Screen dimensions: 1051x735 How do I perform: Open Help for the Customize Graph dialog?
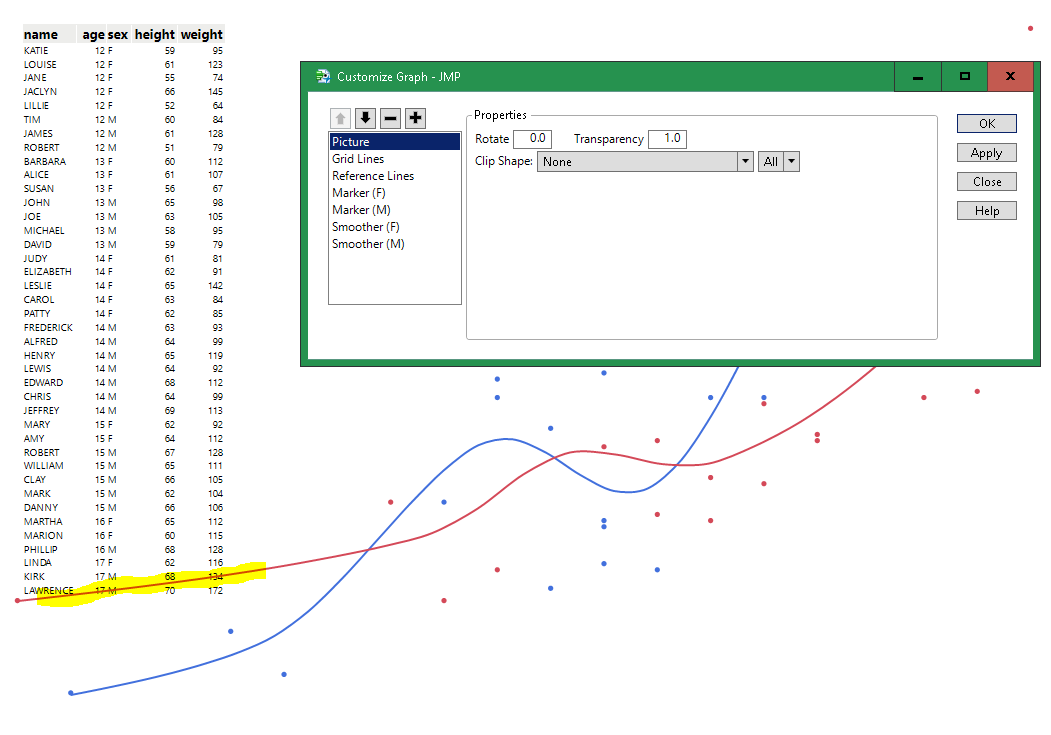(x=986, y=210)
